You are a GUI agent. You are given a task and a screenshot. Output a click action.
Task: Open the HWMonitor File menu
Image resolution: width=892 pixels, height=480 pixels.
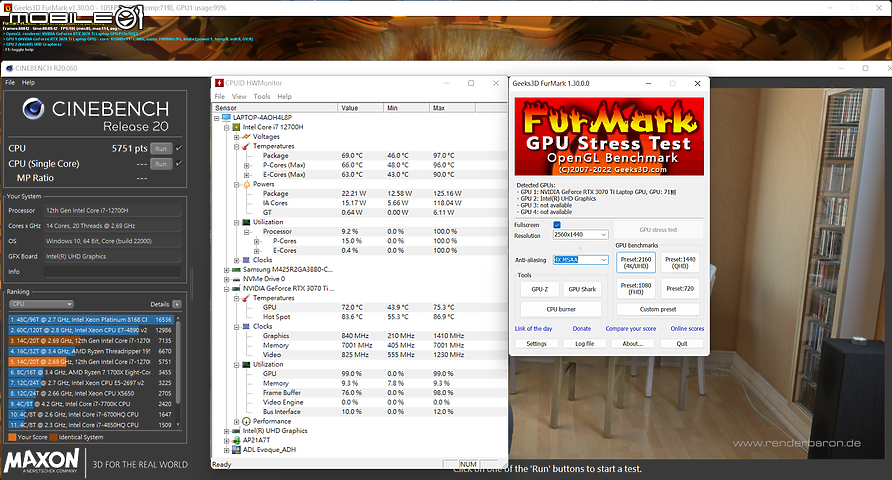220,97
